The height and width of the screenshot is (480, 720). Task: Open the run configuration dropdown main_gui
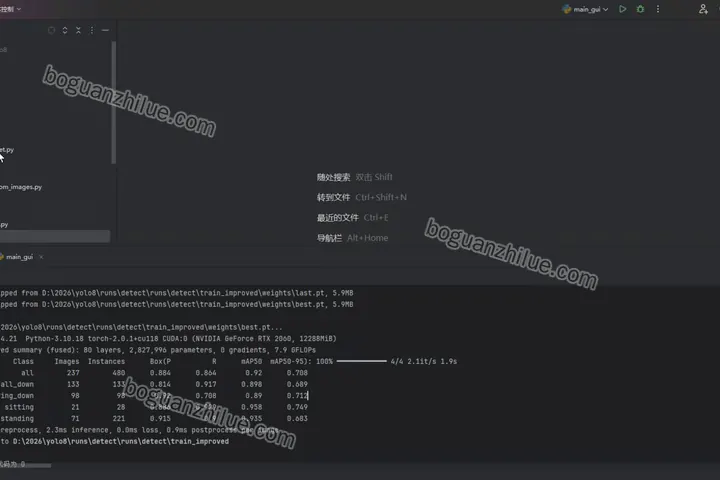point(585,9)
